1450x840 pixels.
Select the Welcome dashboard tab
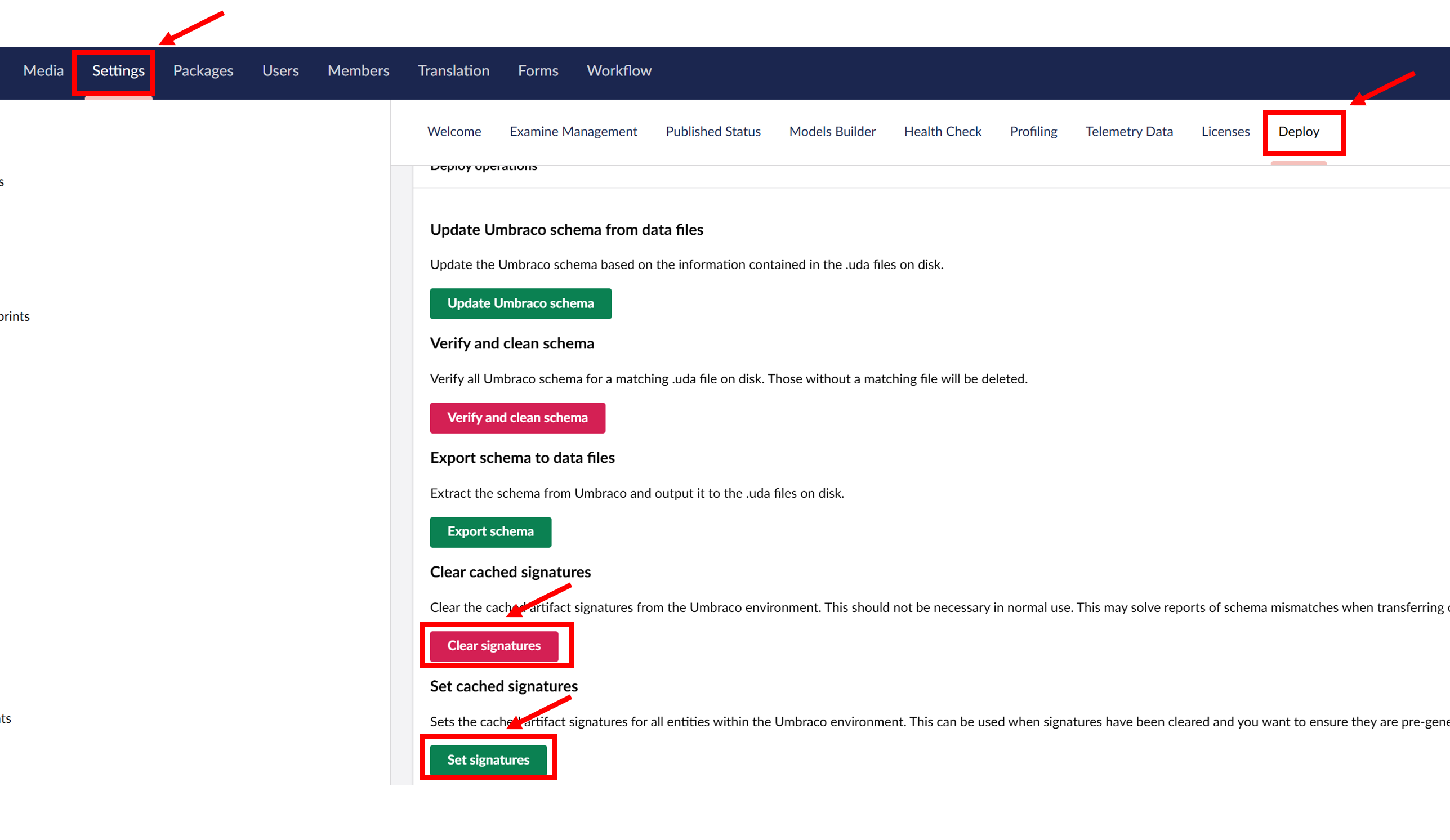click(454, 132)
